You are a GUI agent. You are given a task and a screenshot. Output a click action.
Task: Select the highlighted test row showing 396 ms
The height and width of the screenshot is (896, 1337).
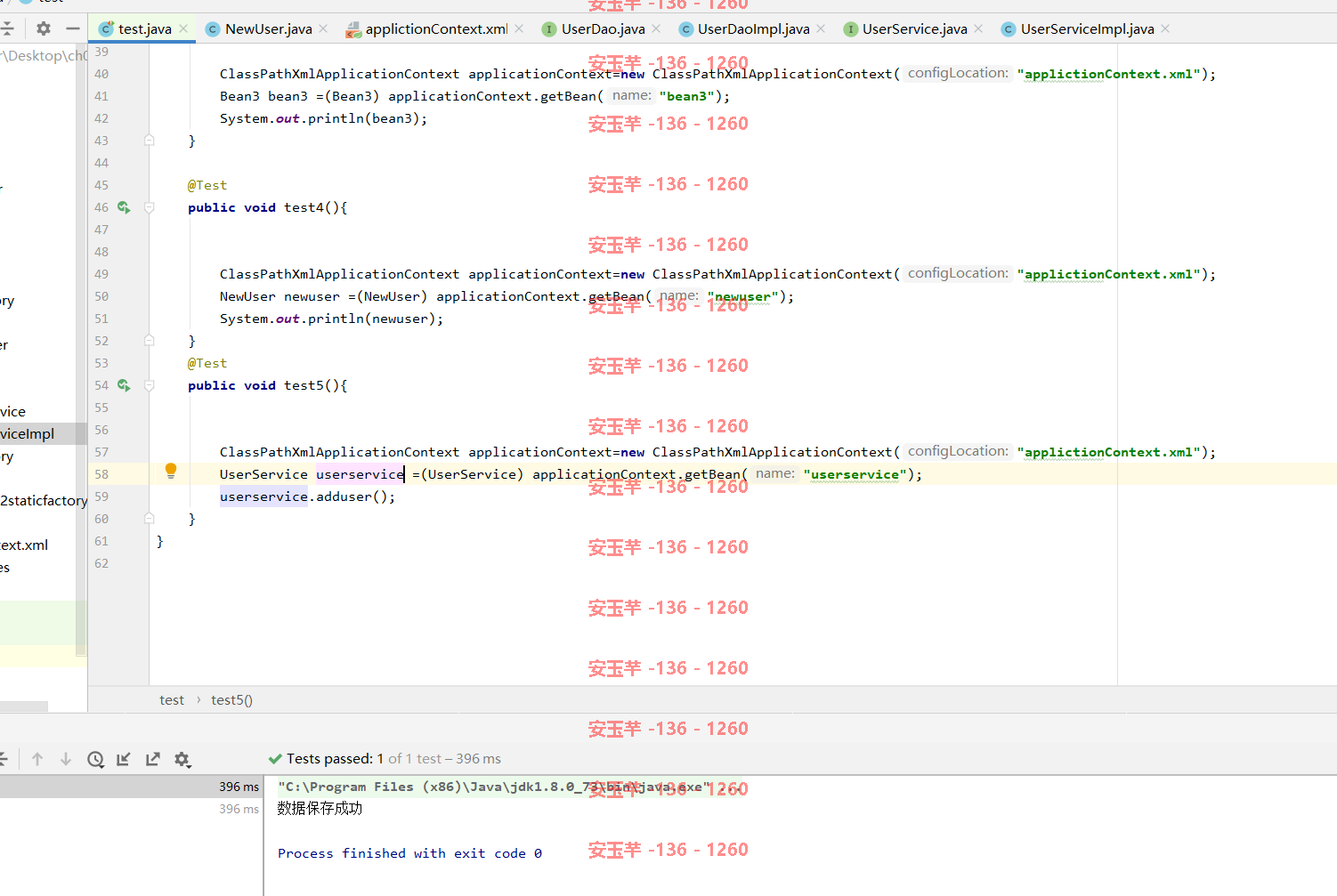tap(131, 787)
